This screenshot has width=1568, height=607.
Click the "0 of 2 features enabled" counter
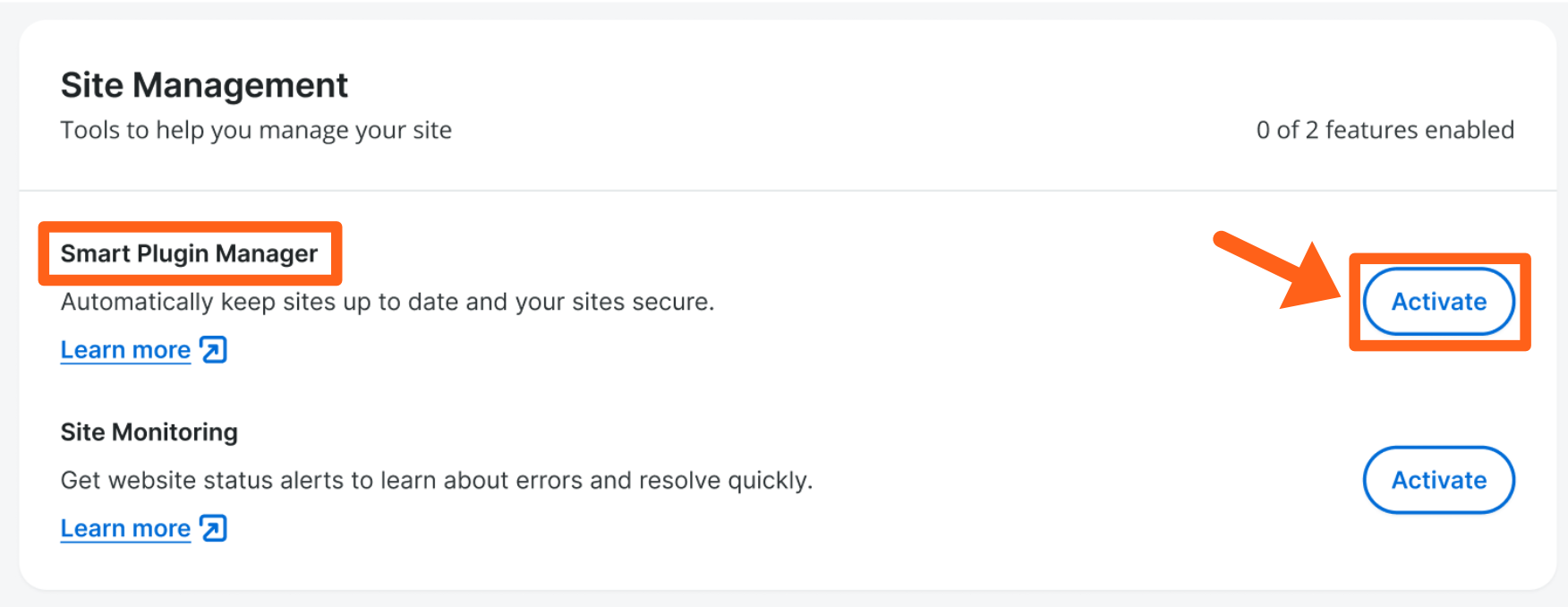(x=1385, y=131)
